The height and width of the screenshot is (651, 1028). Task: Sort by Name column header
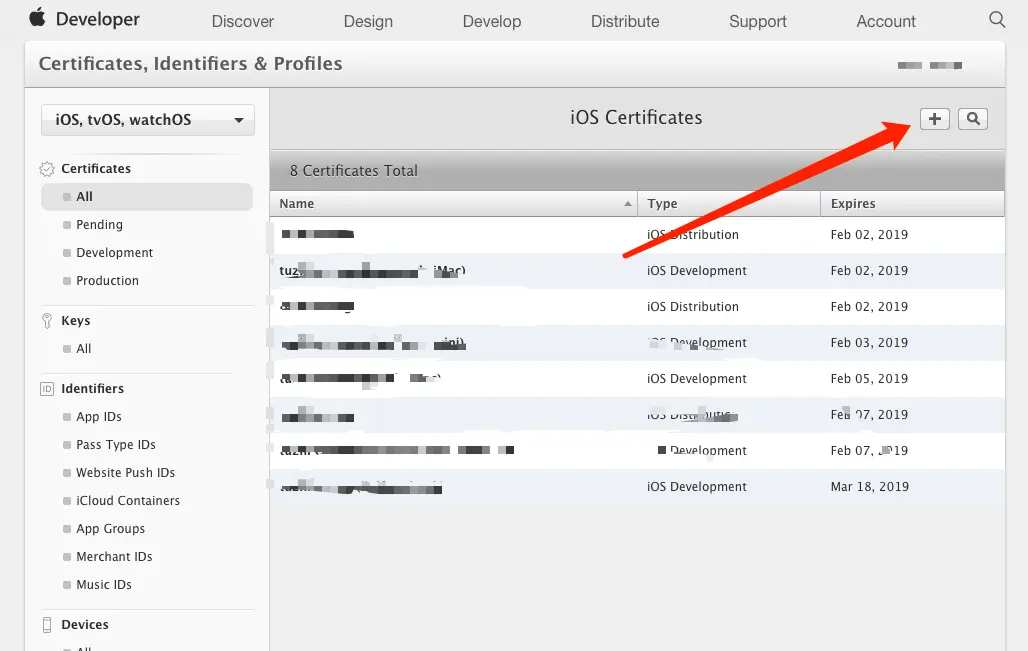point(453,204)
